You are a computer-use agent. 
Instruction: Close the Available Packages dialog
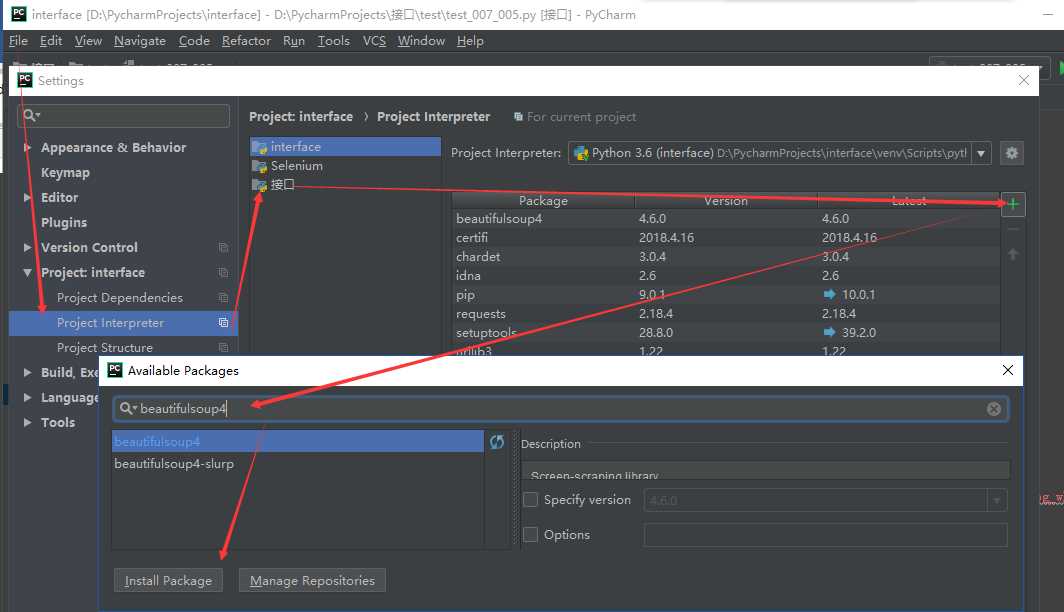pyautogui.click(x=1008, y=370)
